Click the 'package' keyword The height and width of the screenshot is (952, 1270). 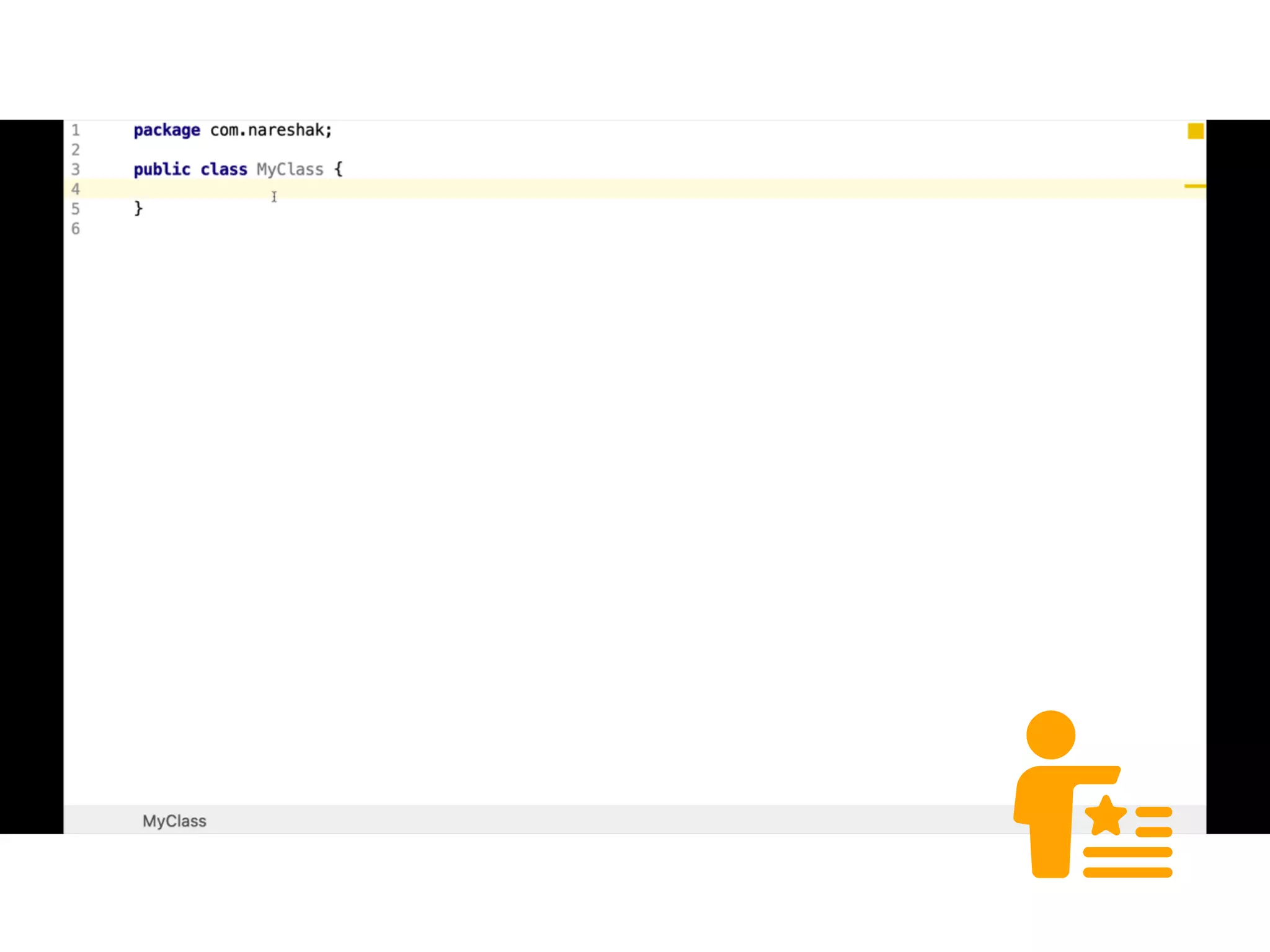coord(167,130)
